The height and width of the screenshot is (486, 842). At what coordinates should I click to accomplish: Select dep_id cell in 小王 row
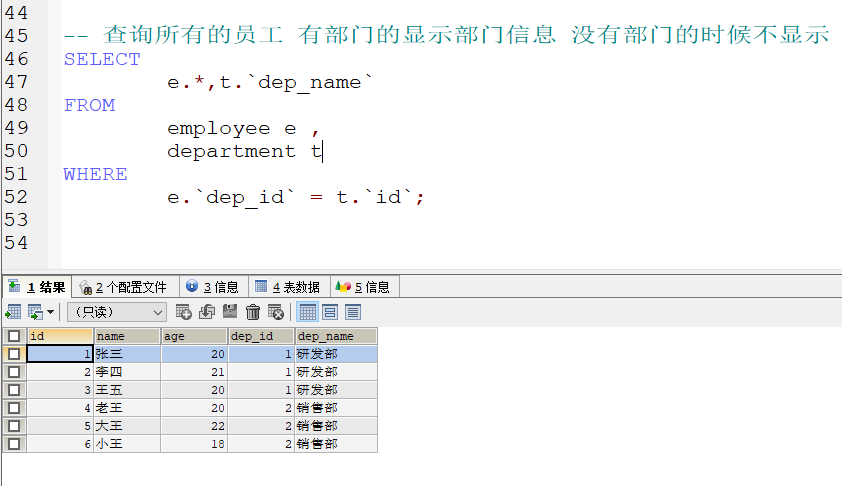coord(262,444)
